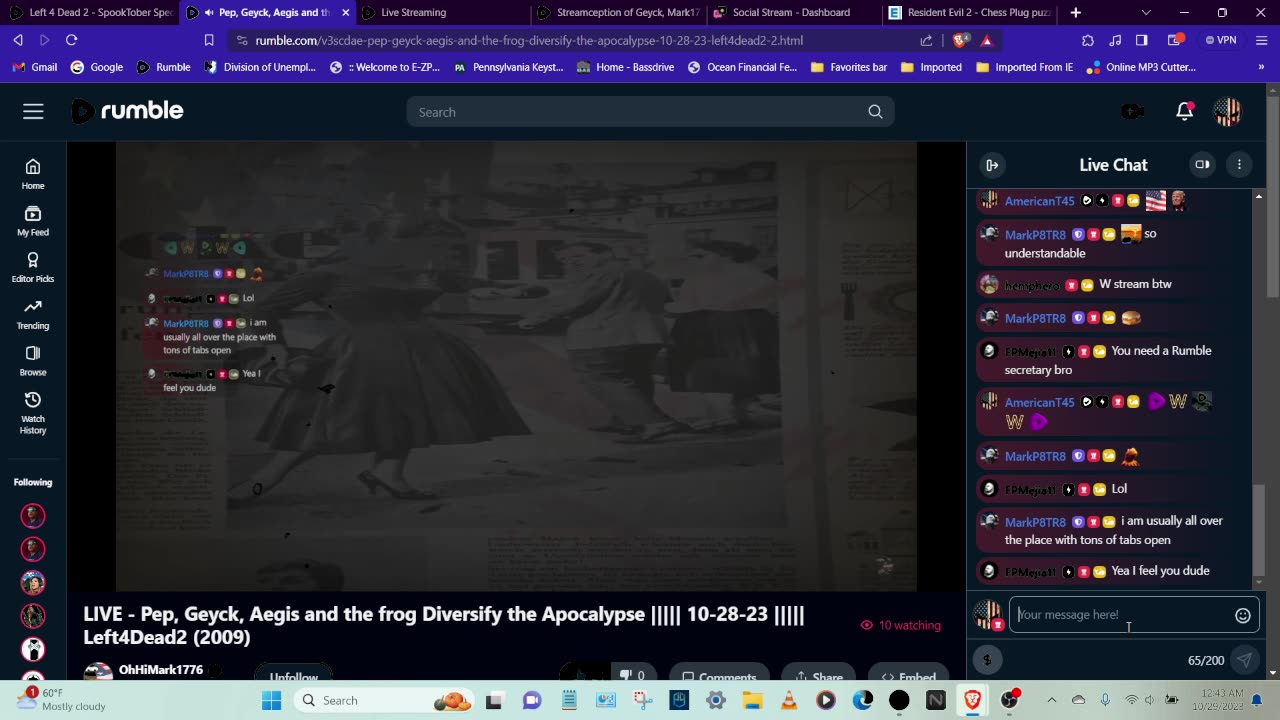Open the emoji picker in chat
1280x720 pixels.
[1242, 615]
